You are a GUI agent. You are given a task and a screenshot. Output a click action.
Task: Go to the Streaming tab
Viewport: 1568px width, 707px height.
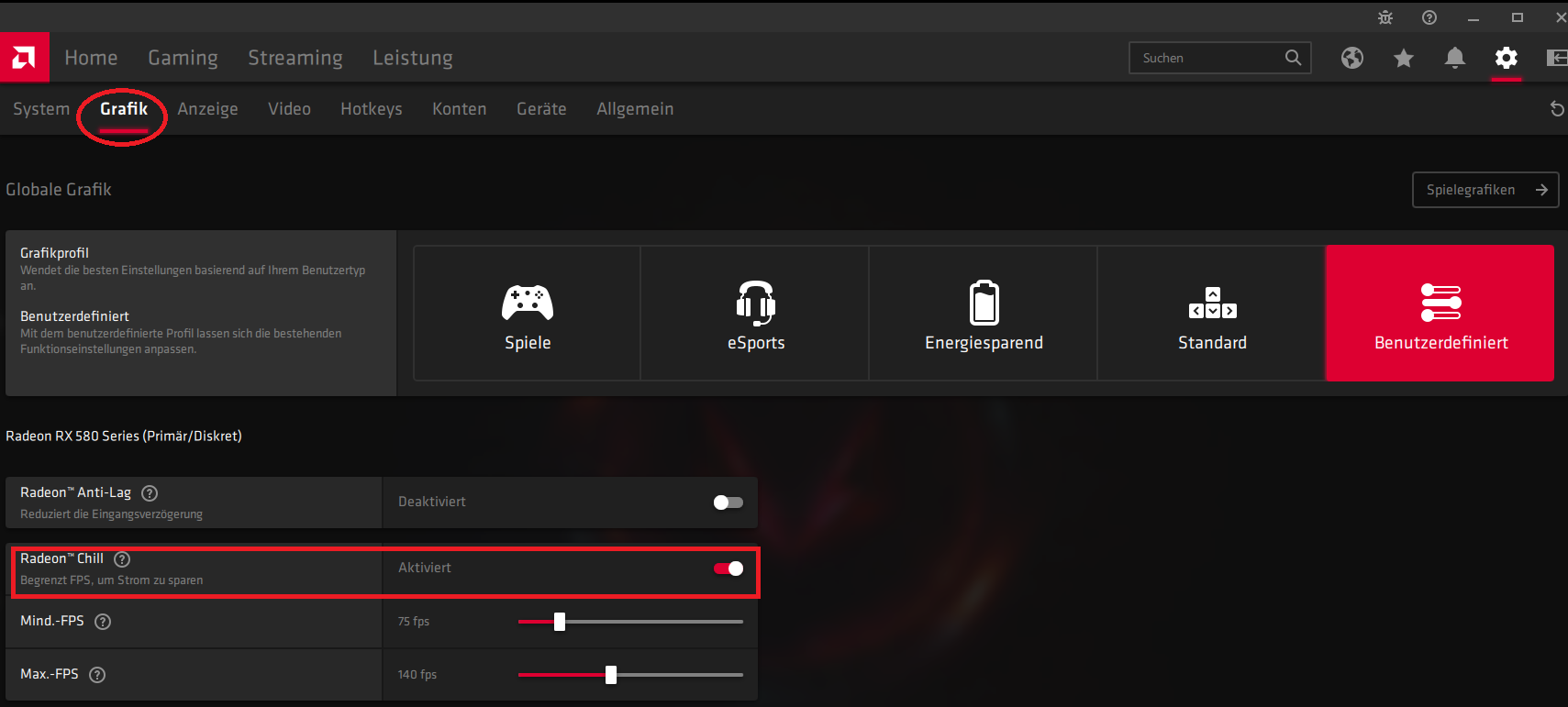(295, 58)
